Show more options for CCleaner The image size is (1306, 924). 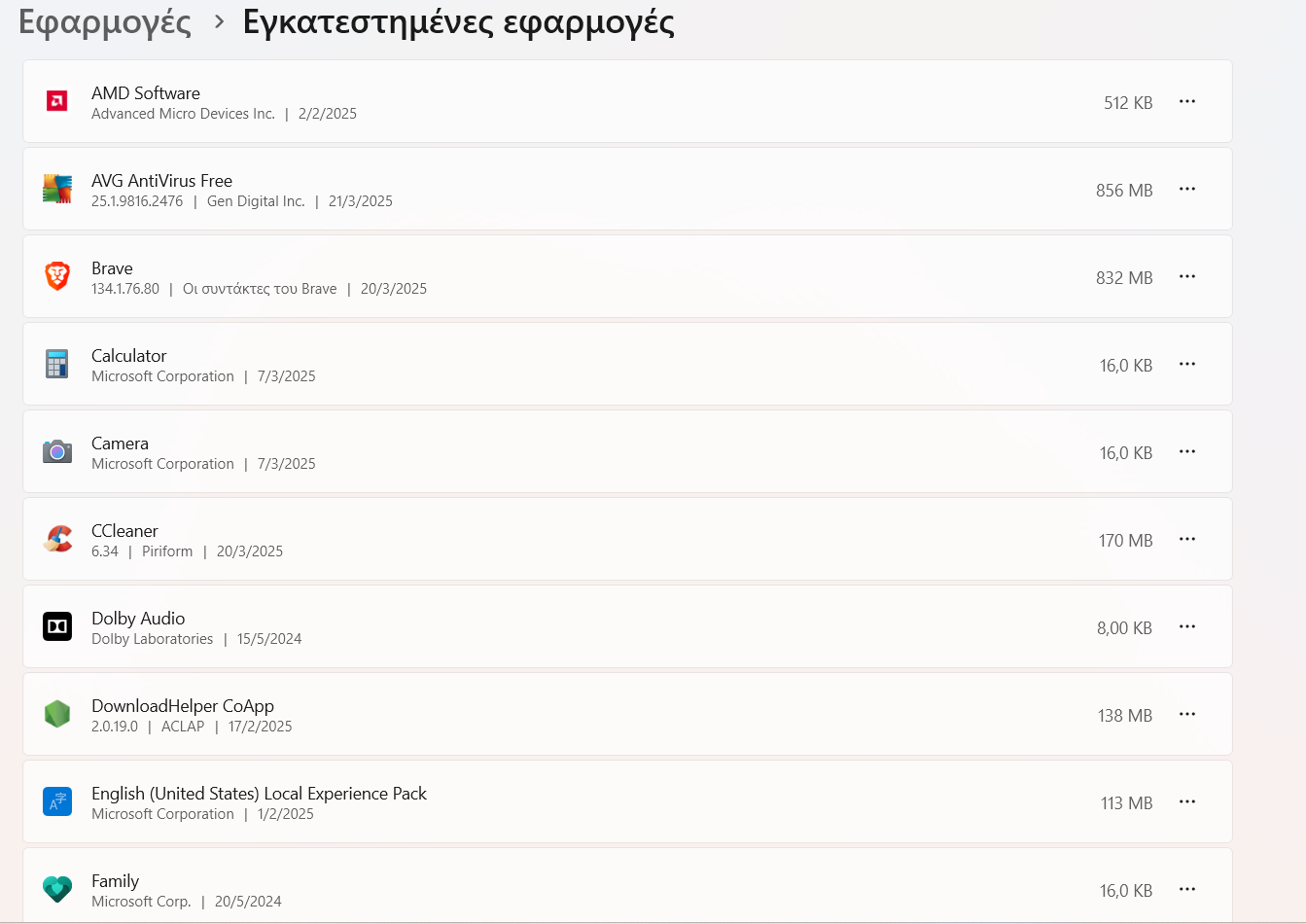click(x=1187, y=539)
